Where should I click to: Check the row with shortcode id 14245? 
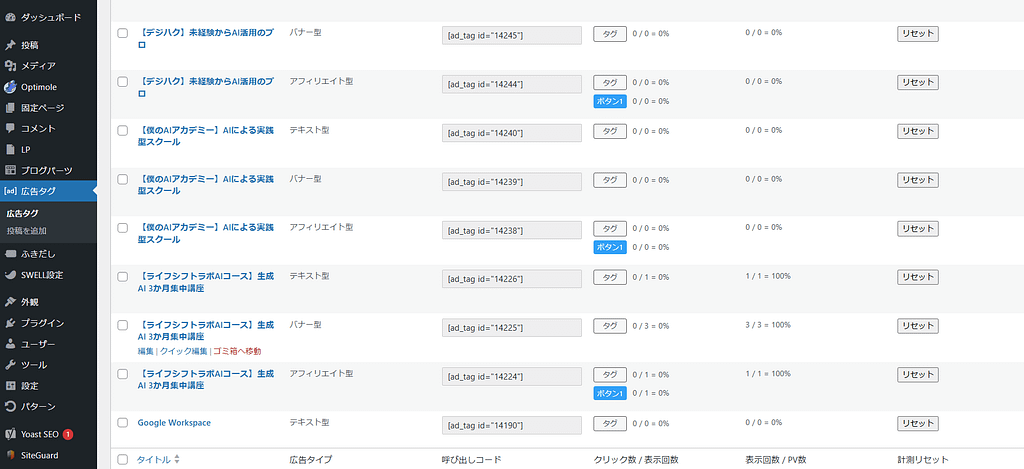(123, 33)
